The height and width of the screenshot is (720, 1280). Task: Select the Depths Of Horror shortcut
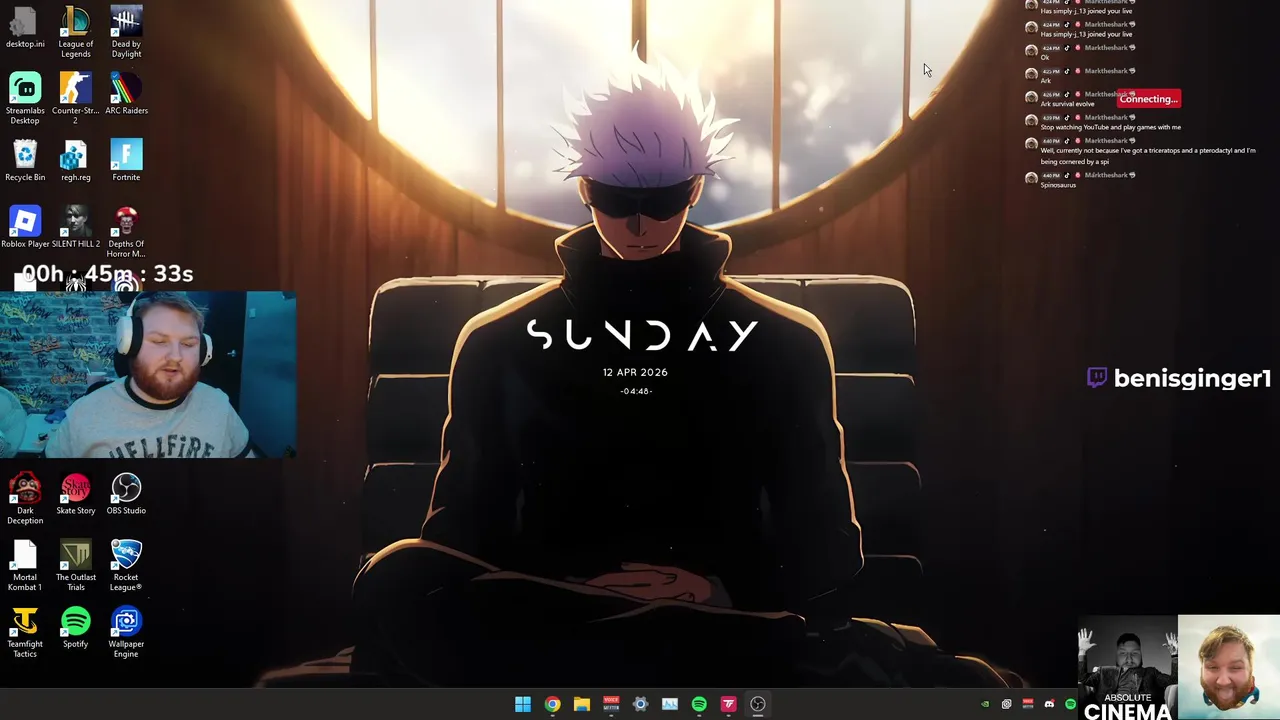[126, 232]
